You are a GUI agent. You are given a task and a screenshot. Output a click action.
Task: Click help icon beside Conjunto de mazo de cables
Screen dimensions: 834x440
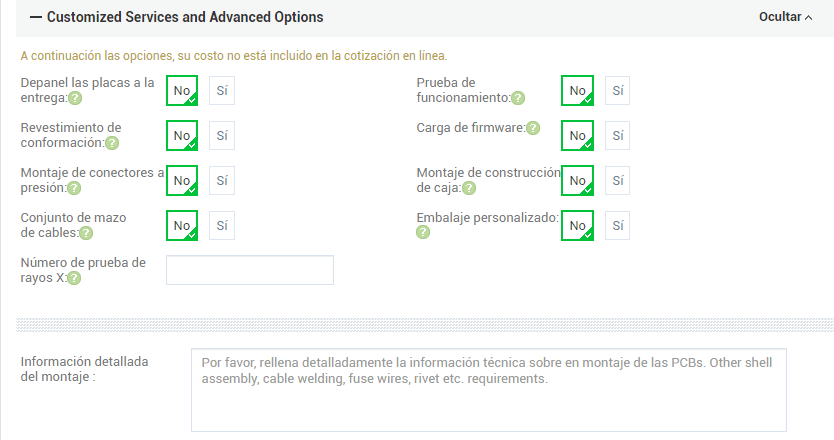(86, 233)
